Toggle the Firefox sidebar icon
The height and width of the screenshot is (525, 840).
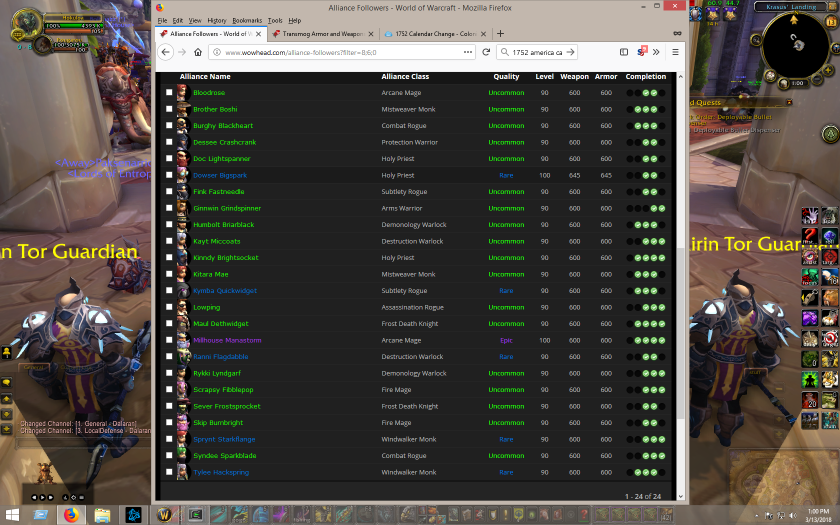tap(624, 52)
